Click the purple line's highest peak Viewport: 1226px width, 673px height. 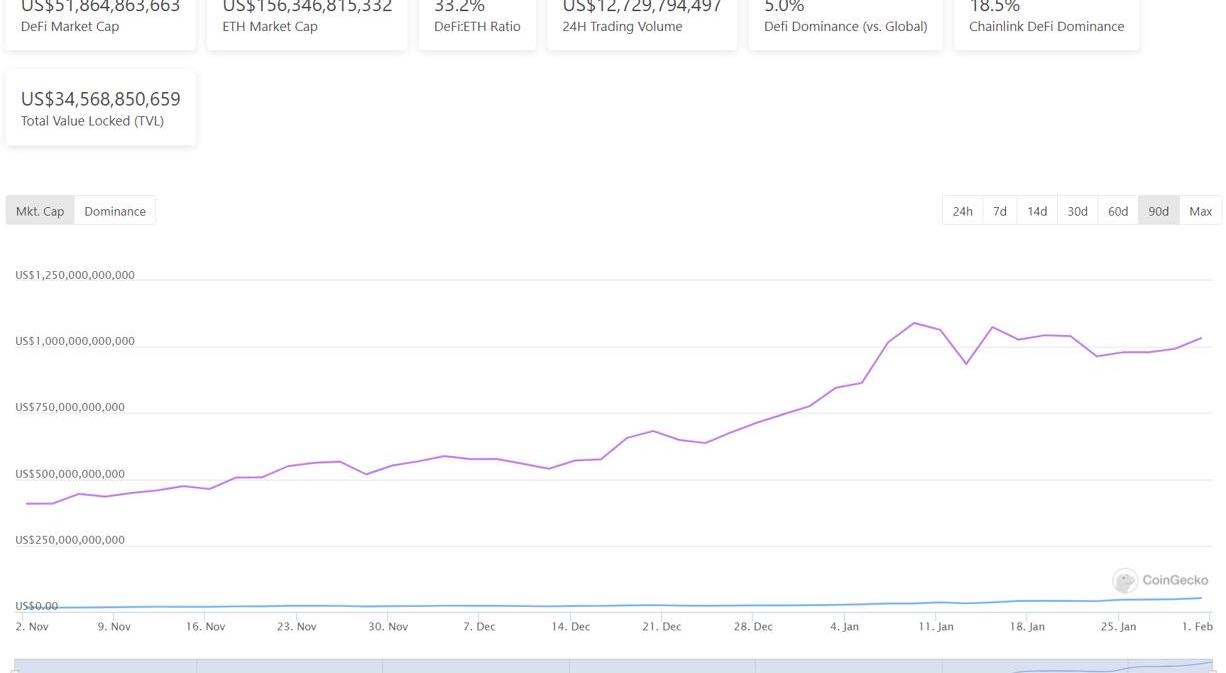(914, 323)
